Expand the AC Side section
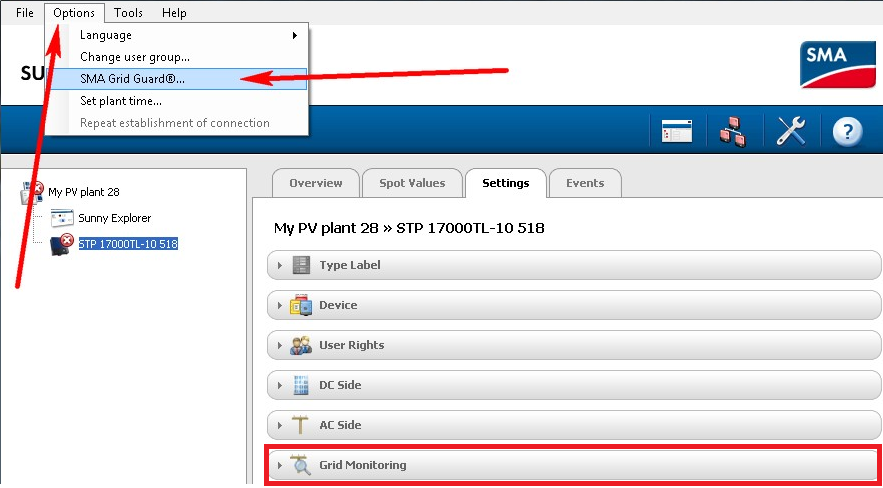 tap(573, 426)
